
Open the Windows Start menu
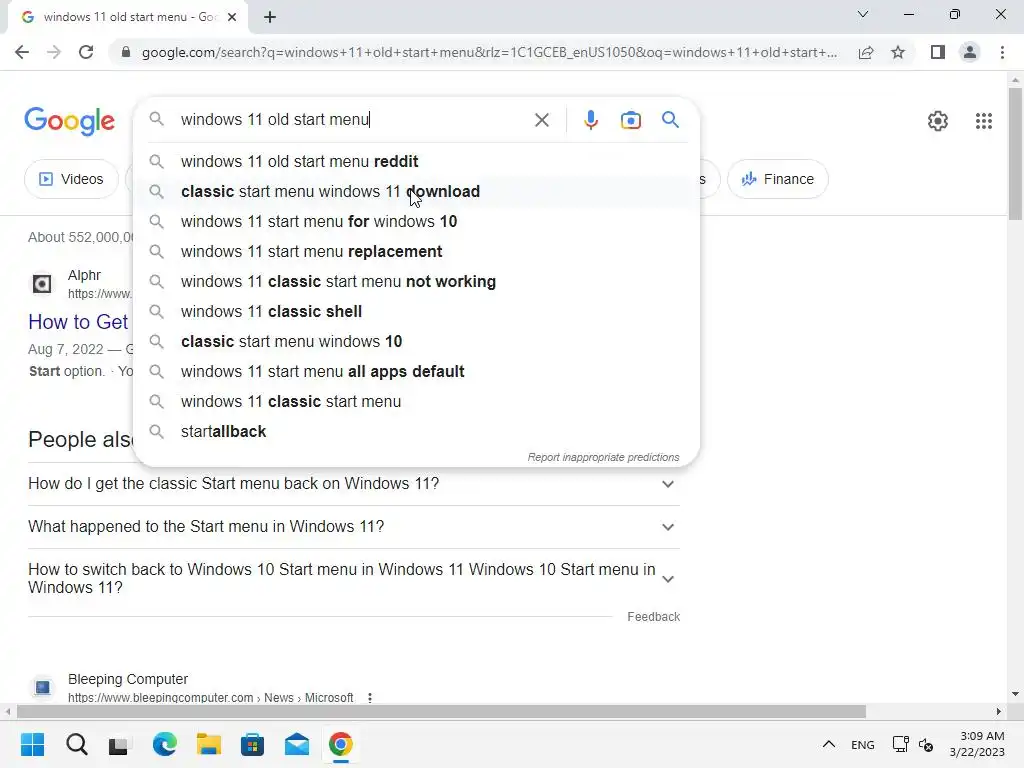point(32,744)
